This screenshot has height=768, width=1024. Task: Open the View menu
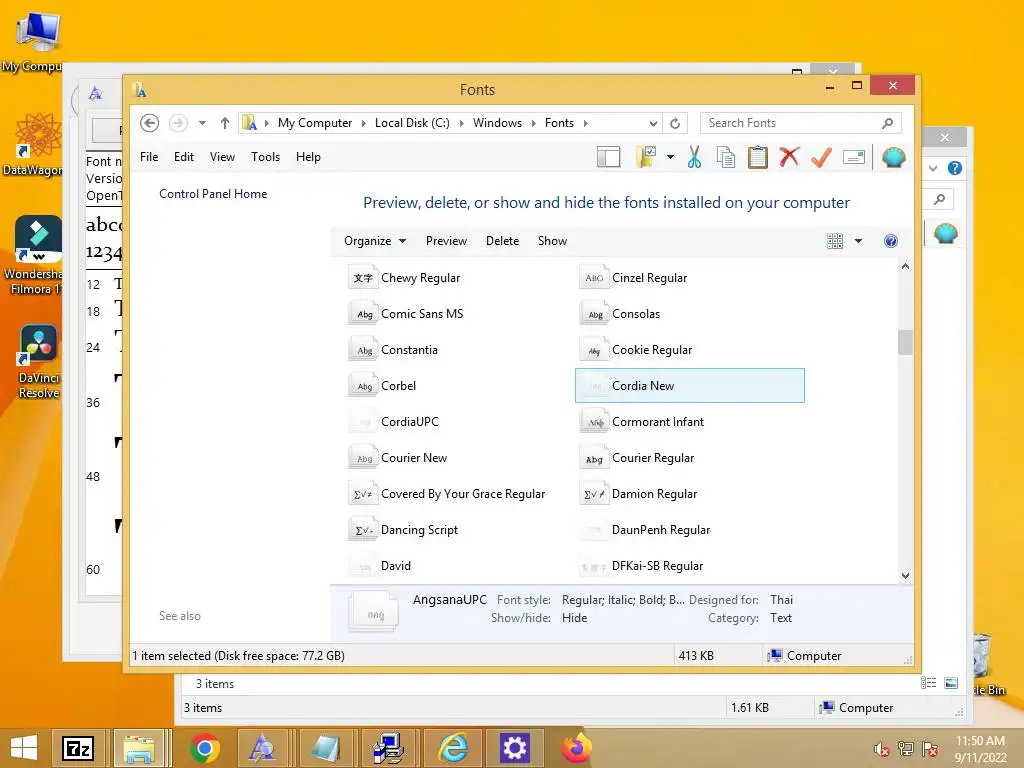[222, 157]
